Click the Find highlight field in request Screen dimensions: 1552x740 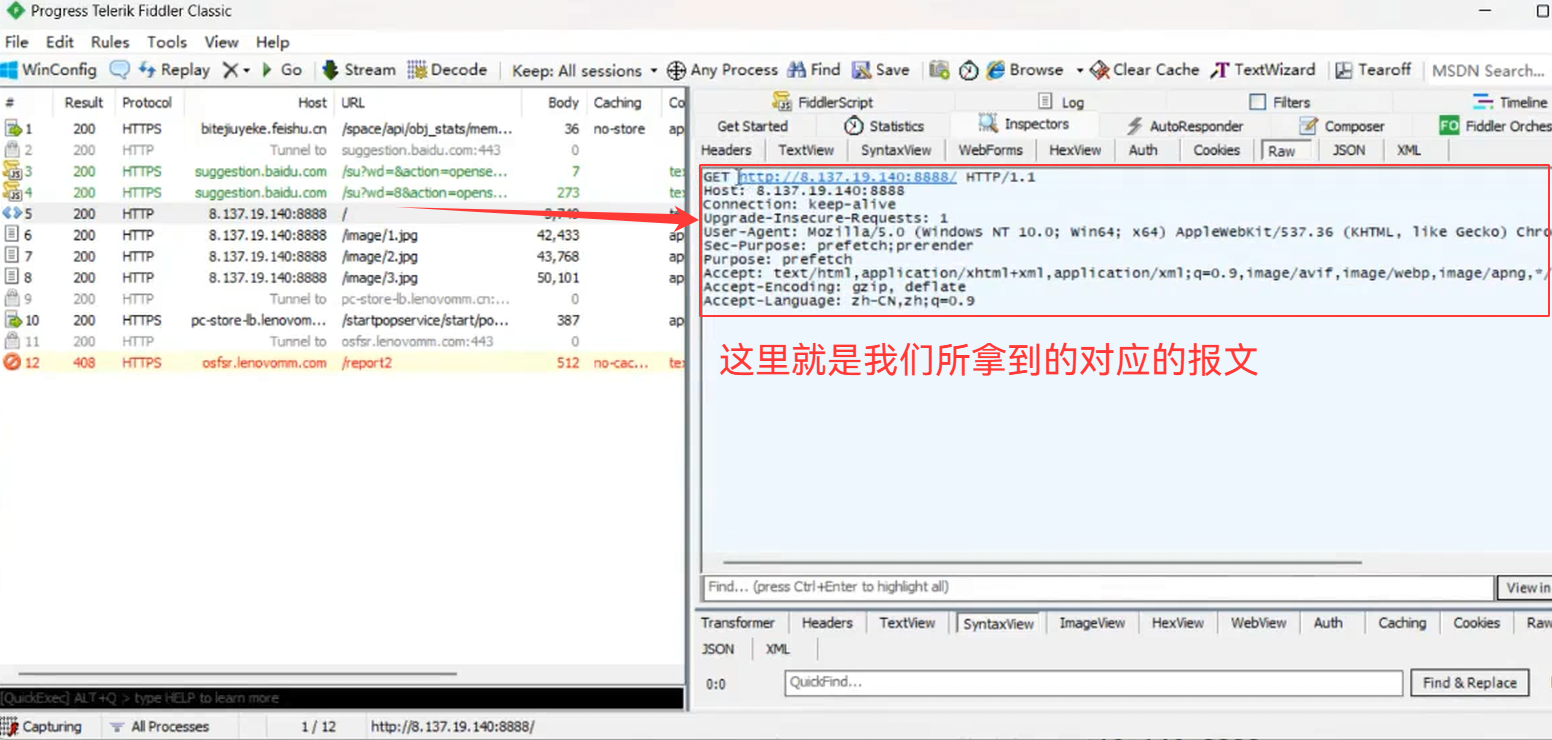click(x=1098, y=587)
